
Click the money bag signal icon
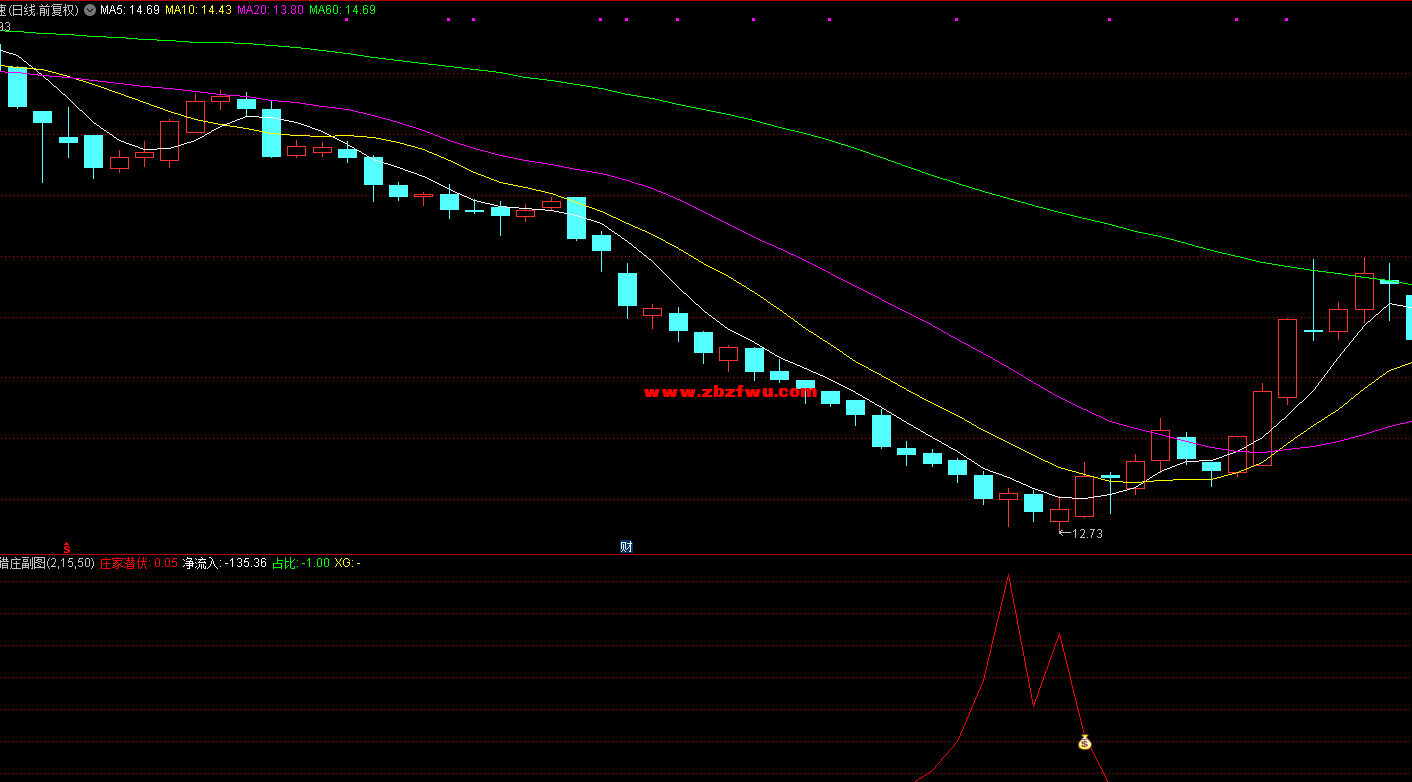tap(1085, 742)
